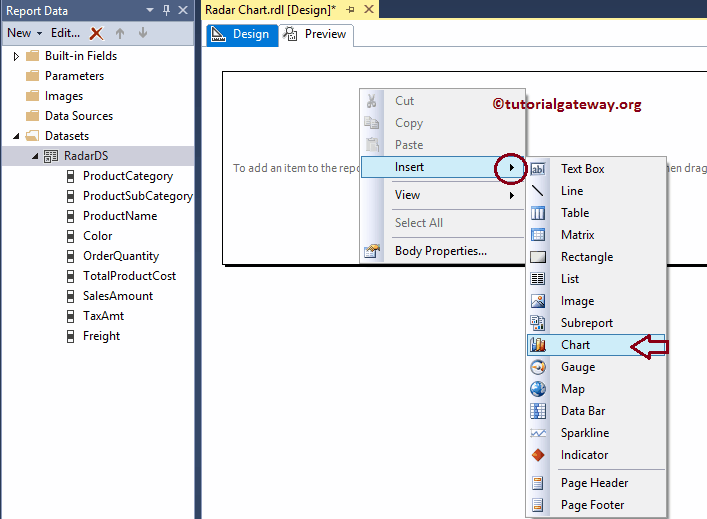Choose Copy from context menu
The width and height of the screenshot is (707, 519).
(x=443, y=123)
